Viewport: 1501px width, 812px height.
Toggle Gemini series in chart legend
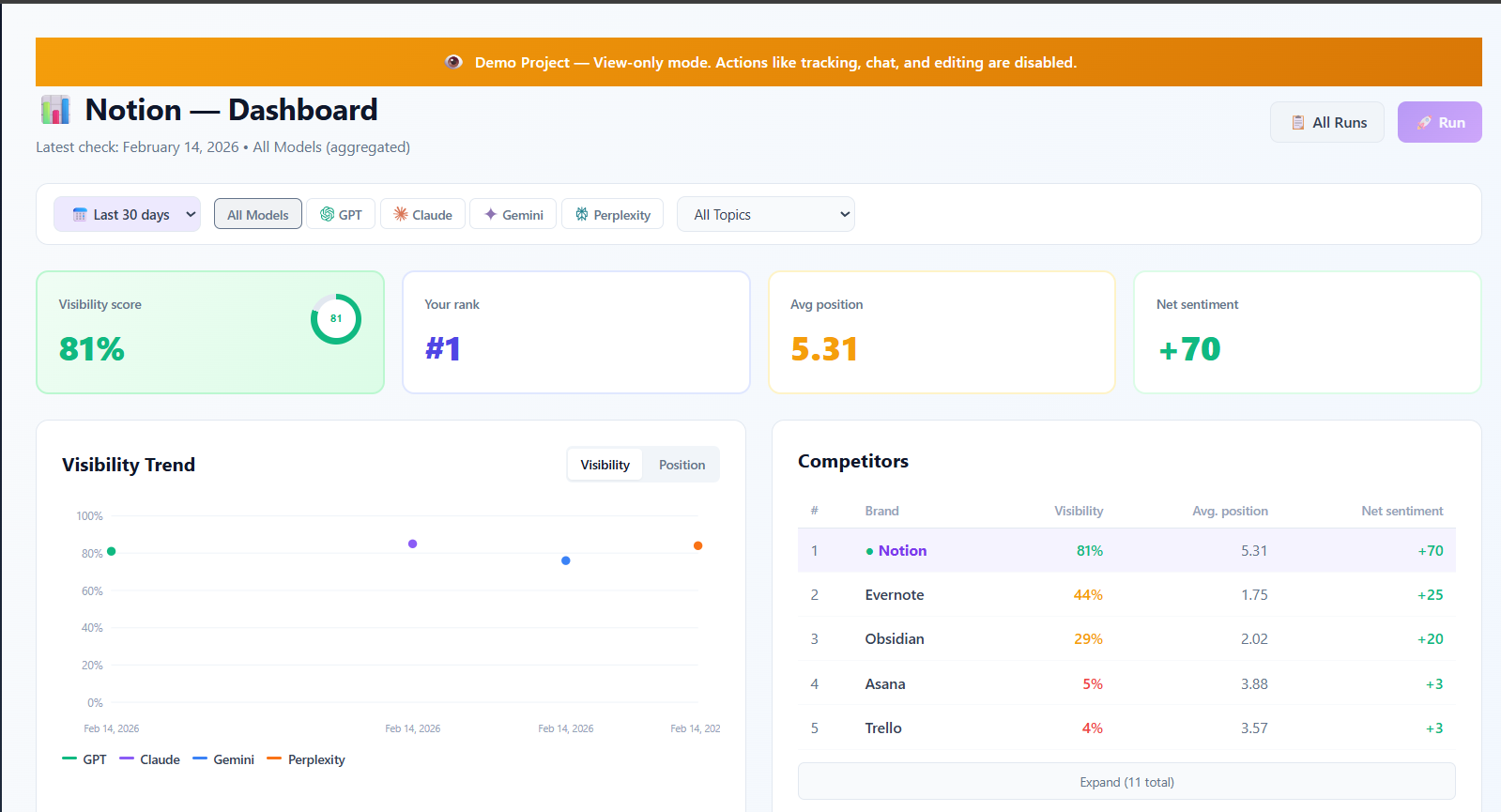(223, 759)
